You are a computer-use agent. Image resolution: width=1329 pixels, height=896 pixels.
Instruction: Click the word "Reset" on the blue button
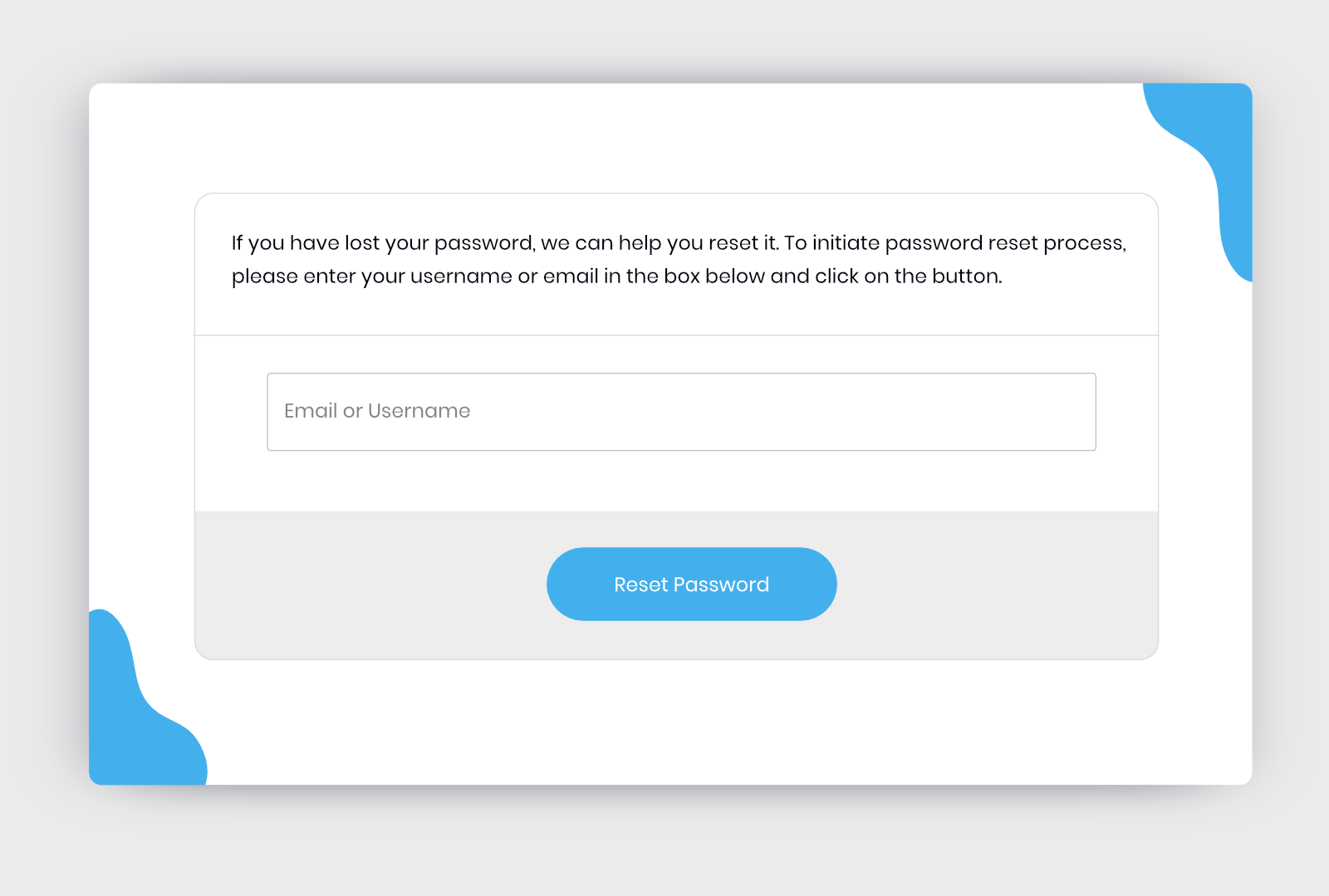640,585
